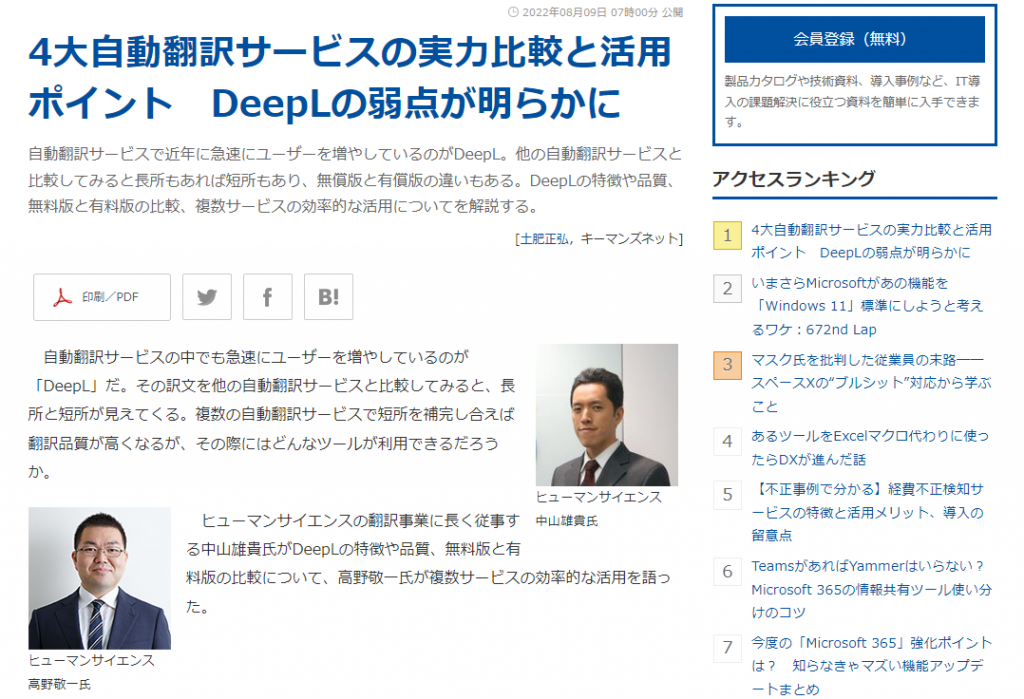Bookmark with the Hatena B! icon

pyautogui.click(x=328, y=297)
